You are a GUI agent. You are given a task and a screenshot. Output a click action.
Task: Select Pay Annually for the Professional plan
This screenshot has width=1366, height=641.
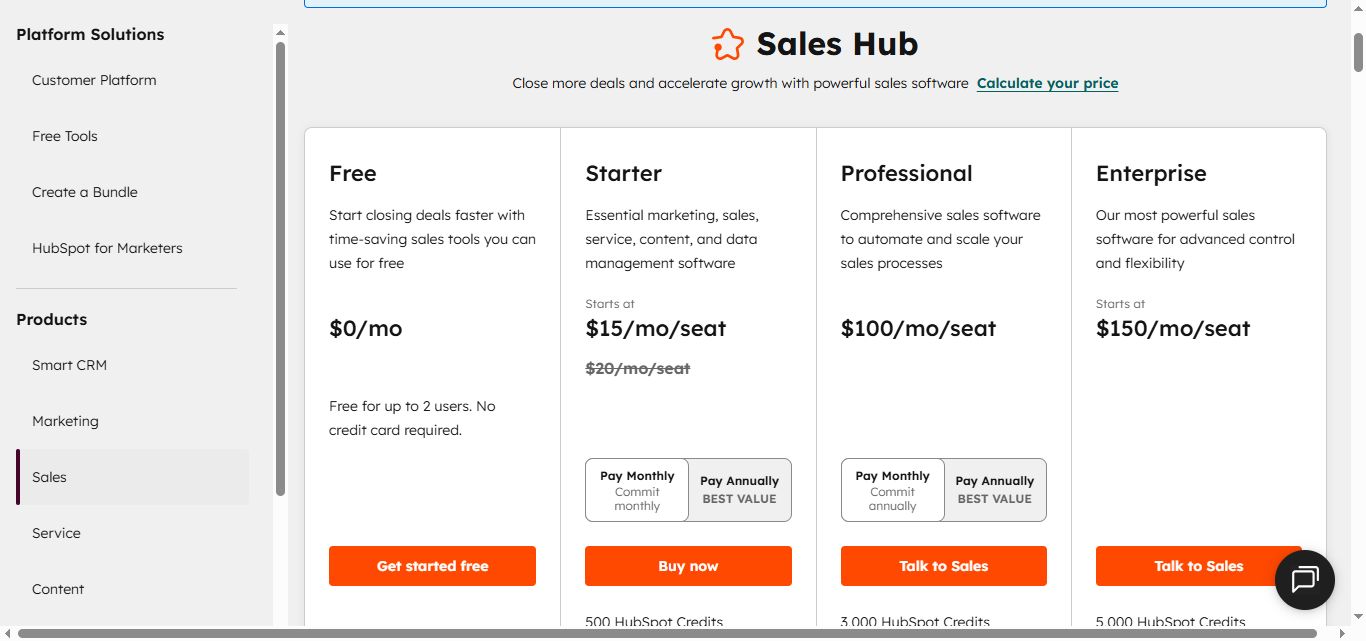click(x=995, y=489)
